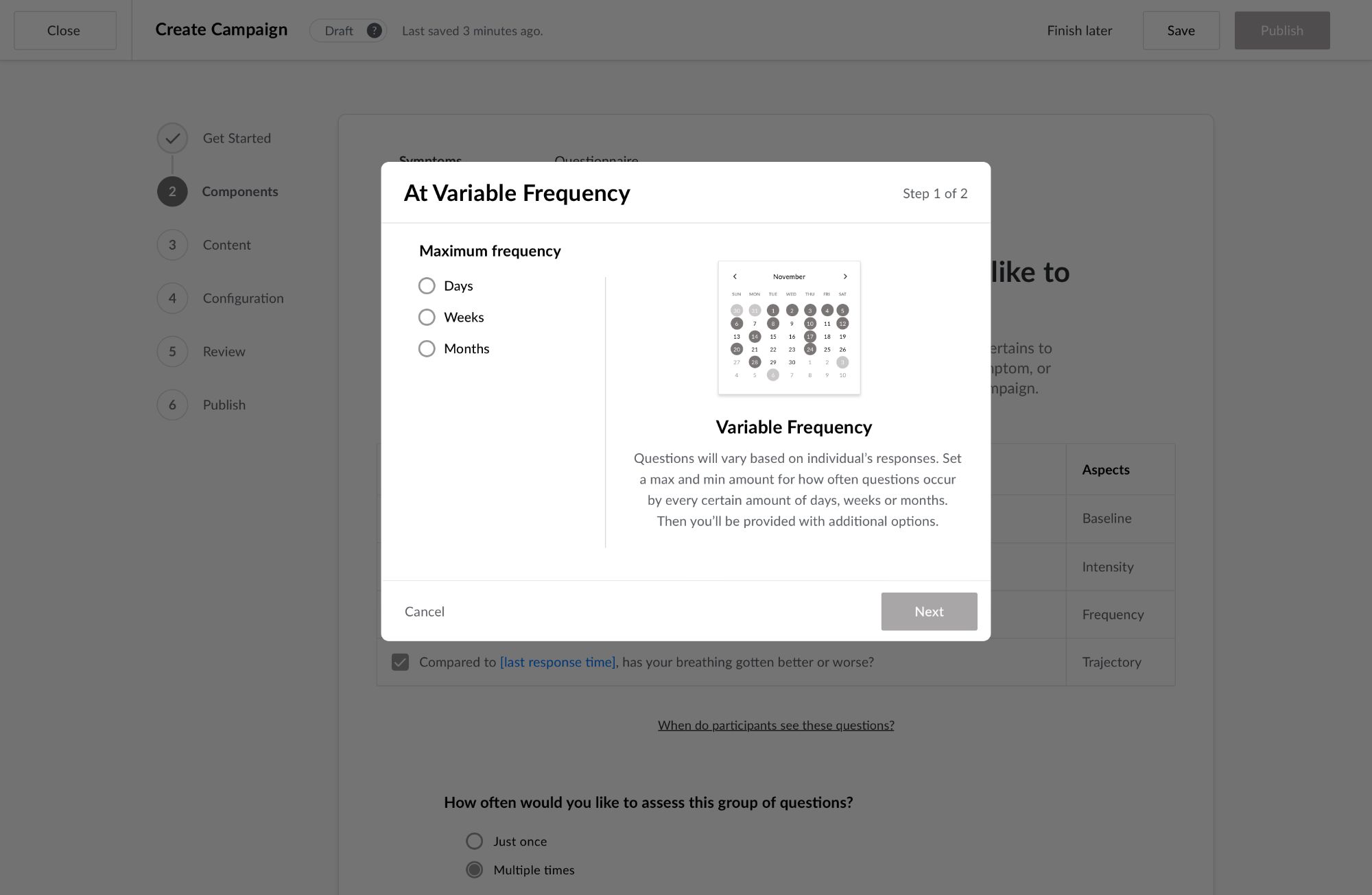
Task: Select the Months radio option
Action: [x=427, y=349]
